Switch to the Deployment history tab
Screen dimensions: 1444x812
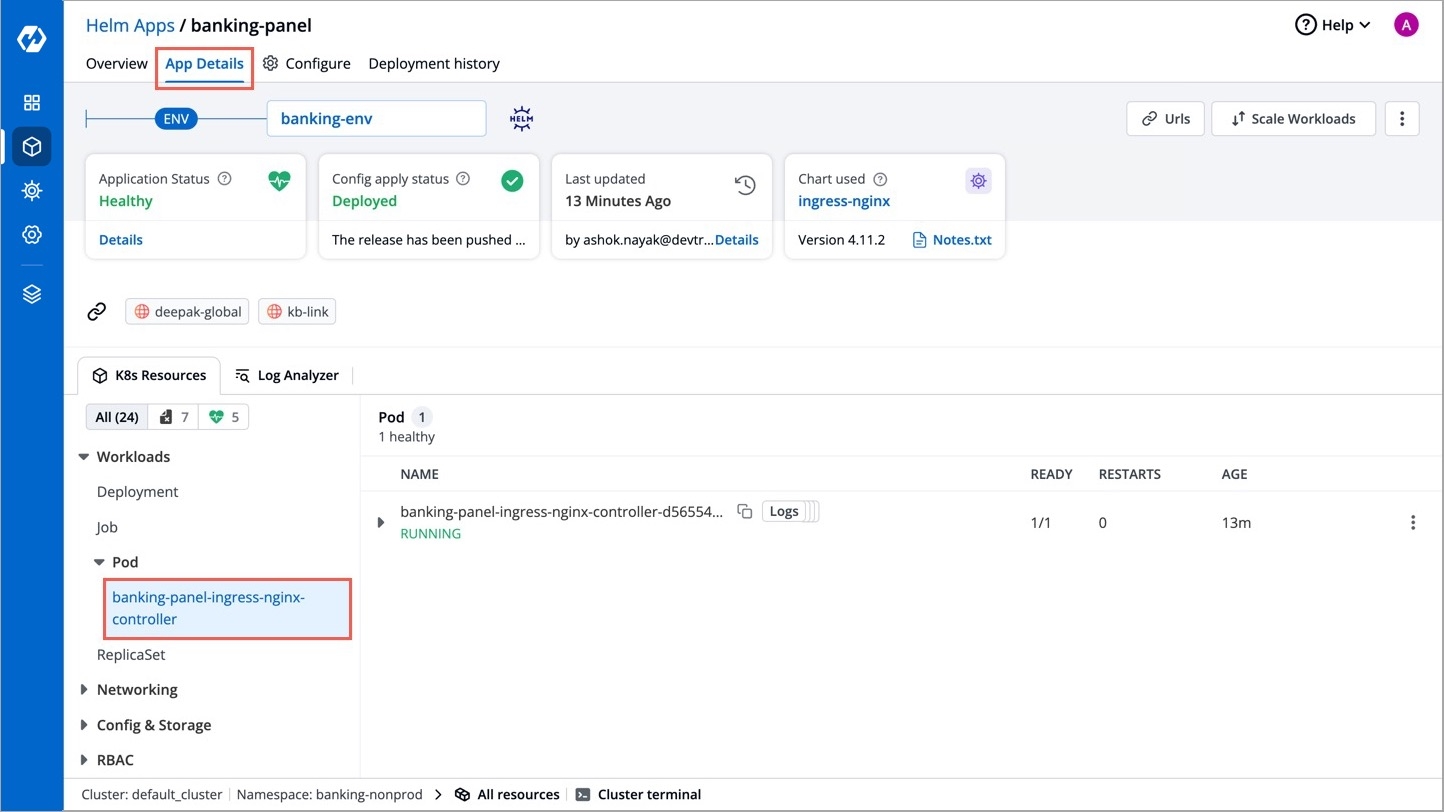pos(434,64)
